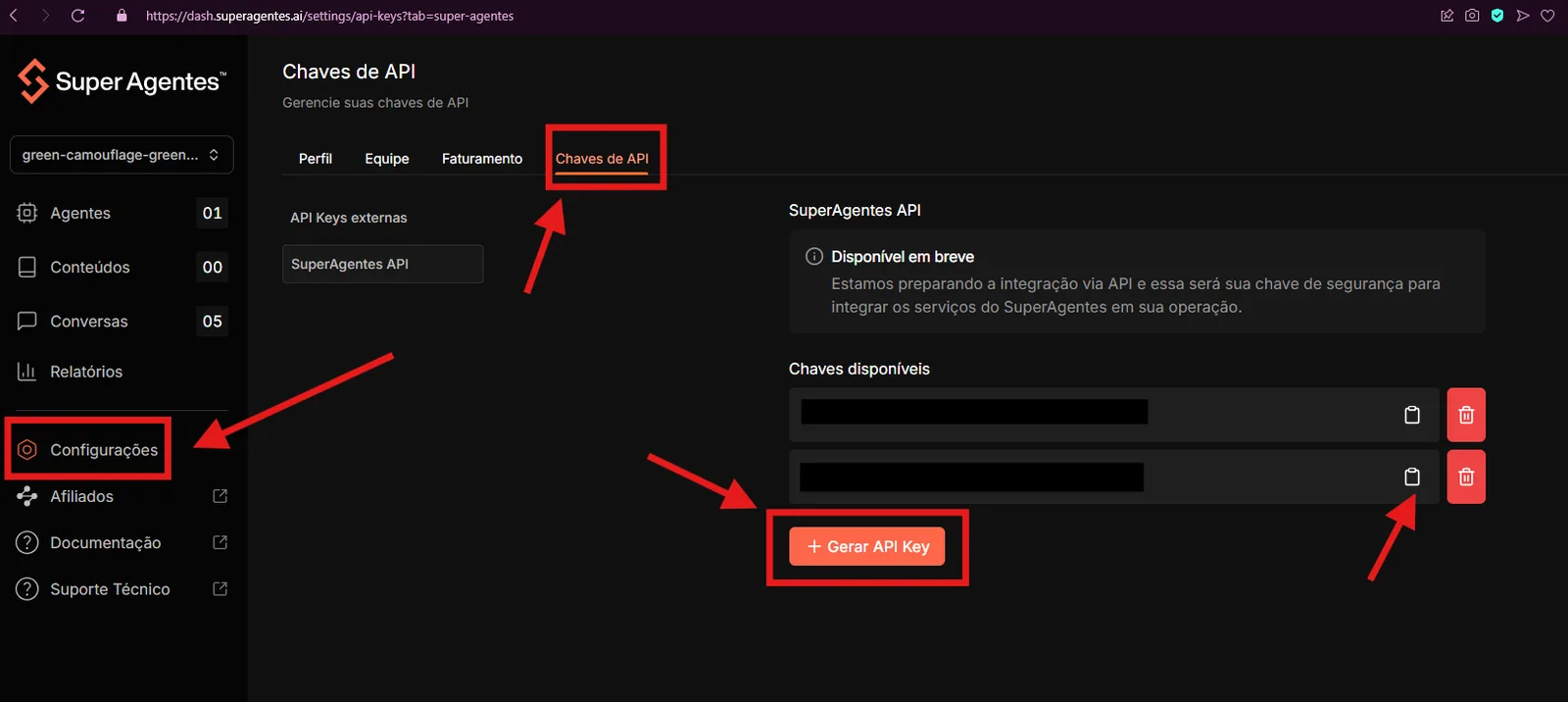Click the Agentes sidebar icon
Screen dimensions: 1568x702
pos(27,213)
